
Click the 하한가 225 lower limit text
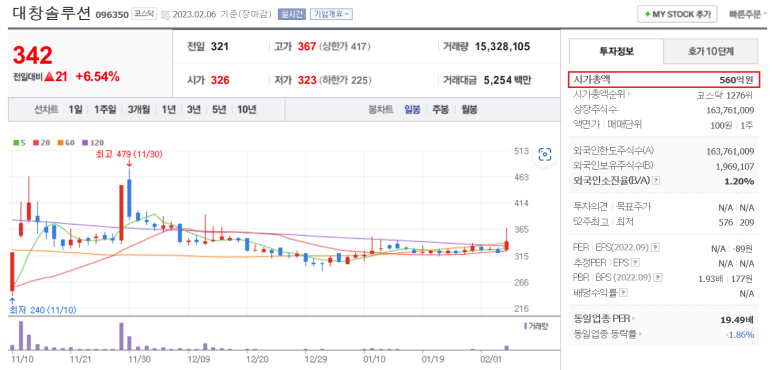click(x=345, y=80)
